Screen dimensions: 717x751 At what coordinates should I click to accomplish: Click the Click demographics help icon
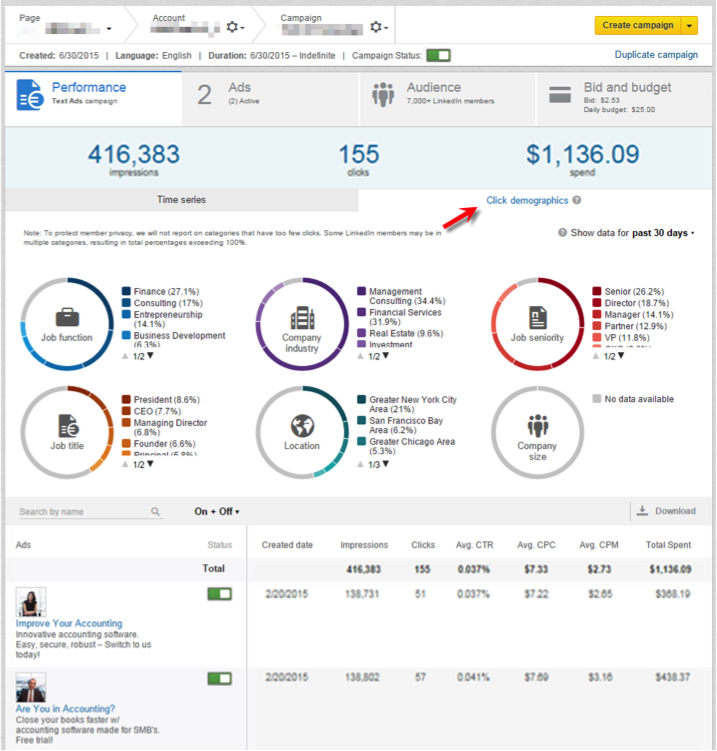(x=577, y=200)
